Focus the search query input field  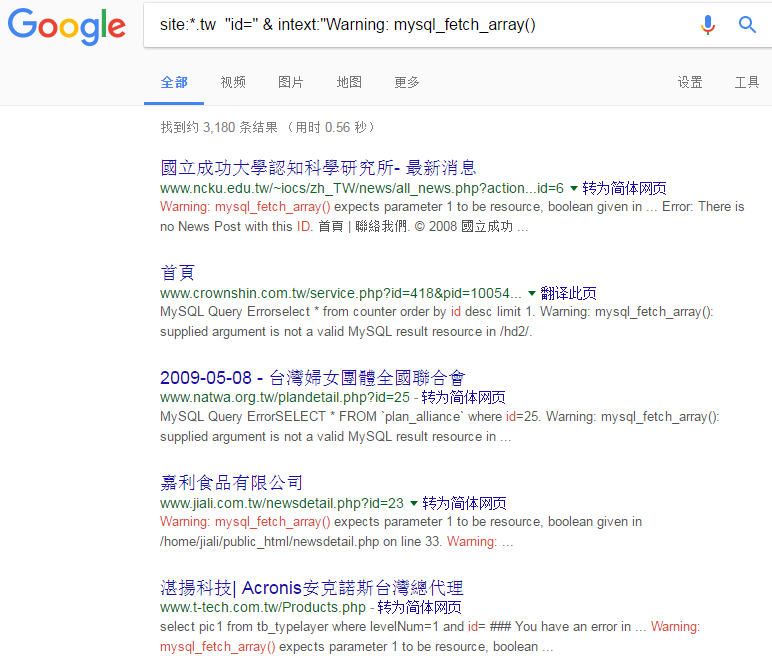pos(418,25)
